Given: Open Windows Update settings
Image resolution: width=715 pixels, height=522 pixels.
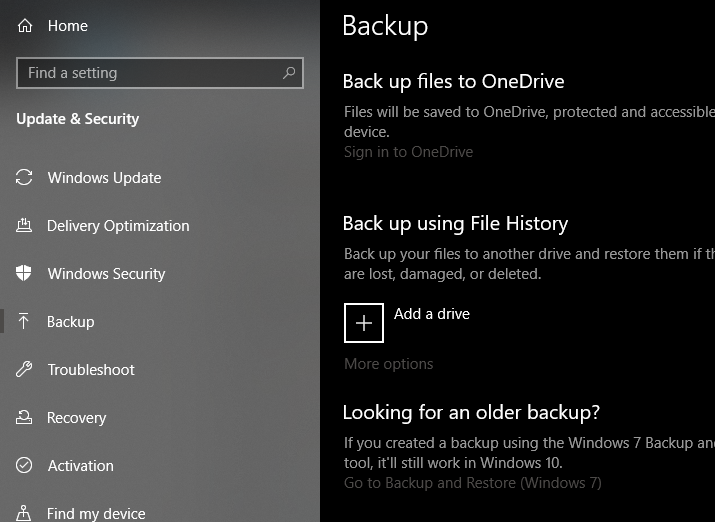Looking at the screenshot, I should [x=104, y=177].
